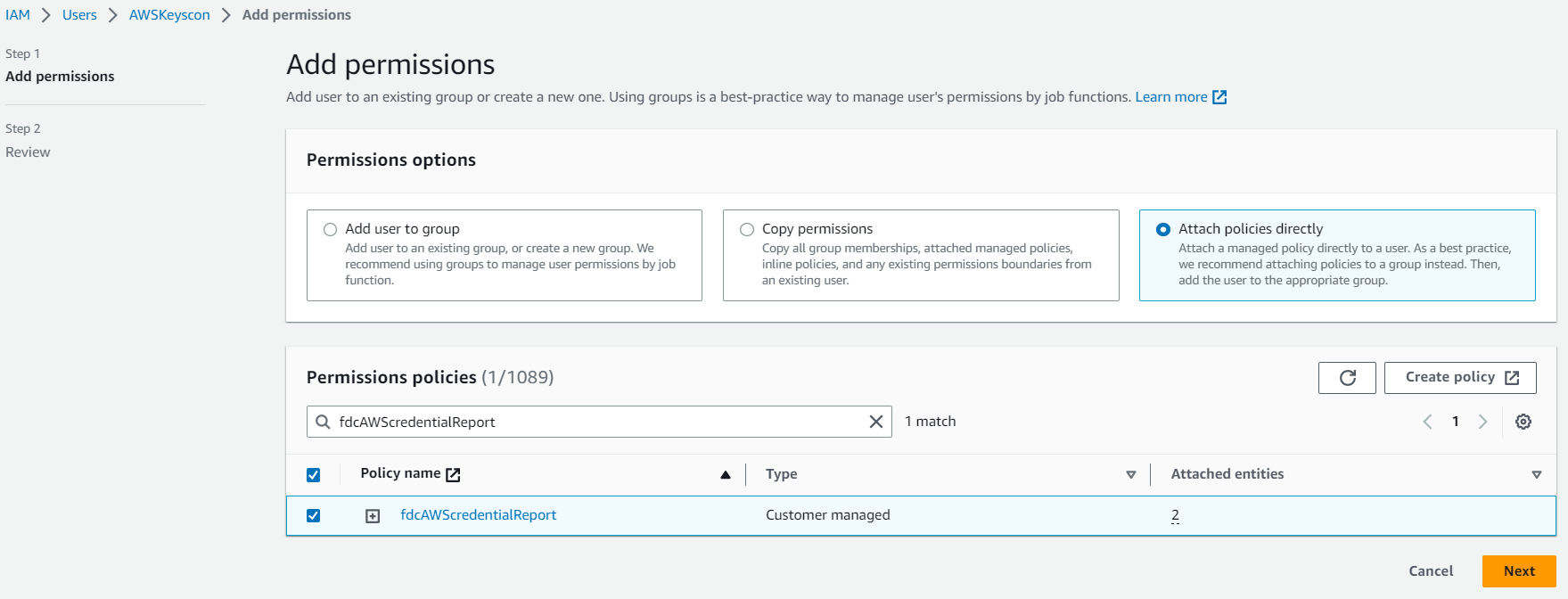Screen dimensions: 1568x599
Task: Open the fdcAWScredentialReport policy link
Action: 478,515
